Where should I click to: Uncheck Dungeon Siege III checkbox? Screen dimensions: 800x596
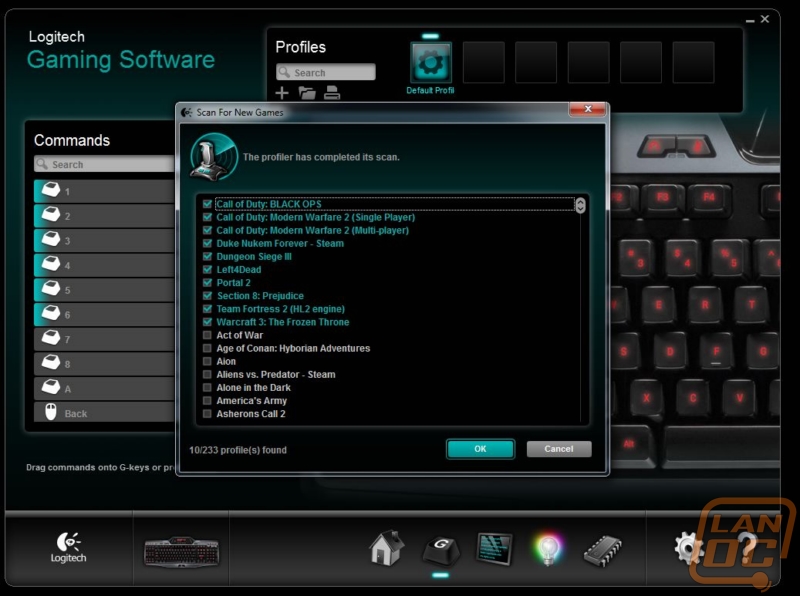pyautogui.click(x=207, y=256)
